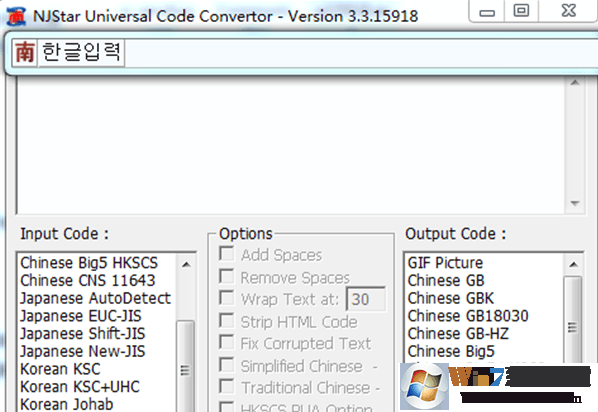Image resolution: width=598 pixels, height=412 pixels.
Task: Click the Wrap Text width field
Action: [x=366, y=299]
